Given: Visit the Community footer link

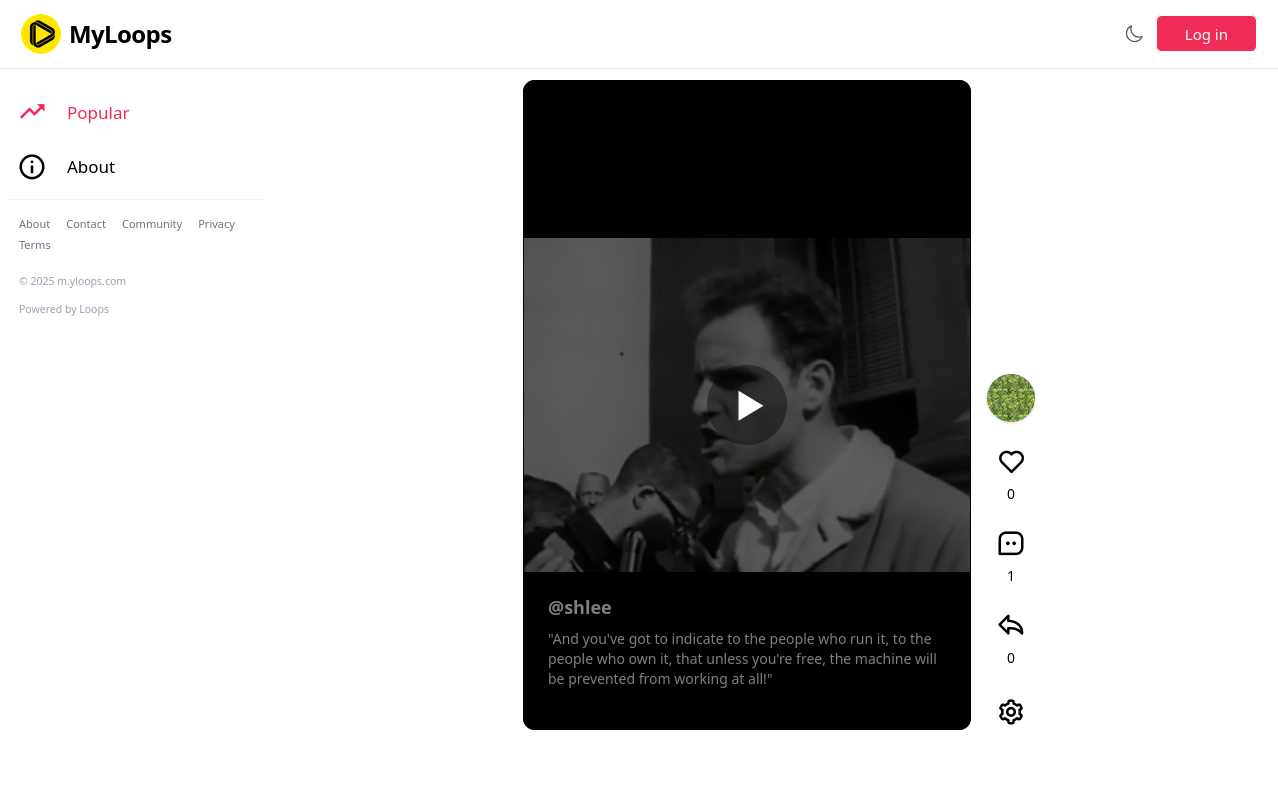Looking at the screenshot, I should (x=152, y=224).
